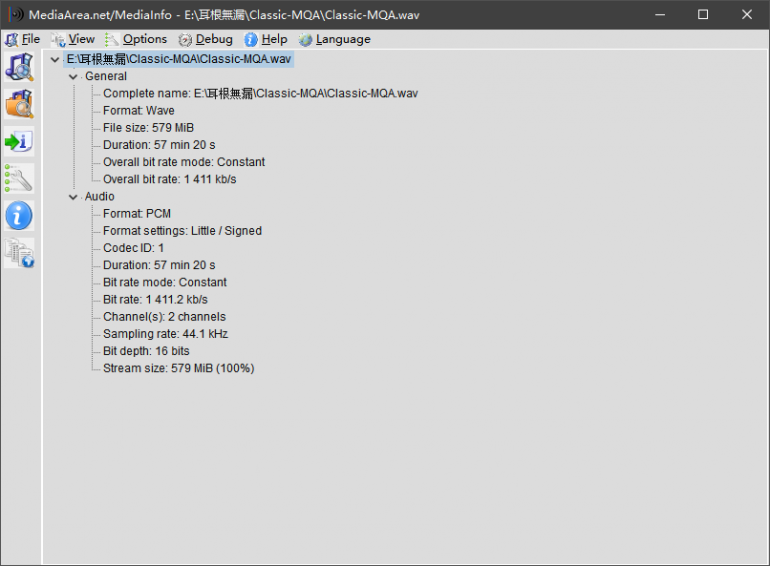This screenshot has height=566, width=770.
Task: Close the MediaInfo window
Action: tap(746, 15)
